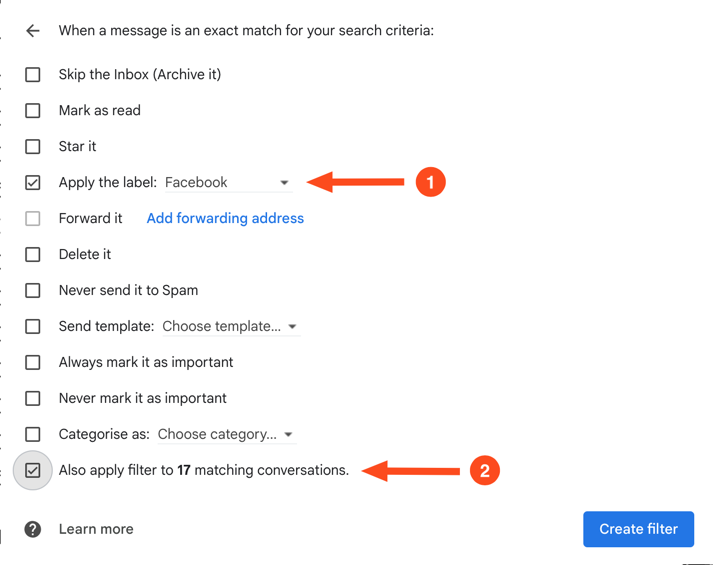The width and height of the screenshot is (713, 565).
Task: Expand the Choose template dropdown
Action: [231, 326]
